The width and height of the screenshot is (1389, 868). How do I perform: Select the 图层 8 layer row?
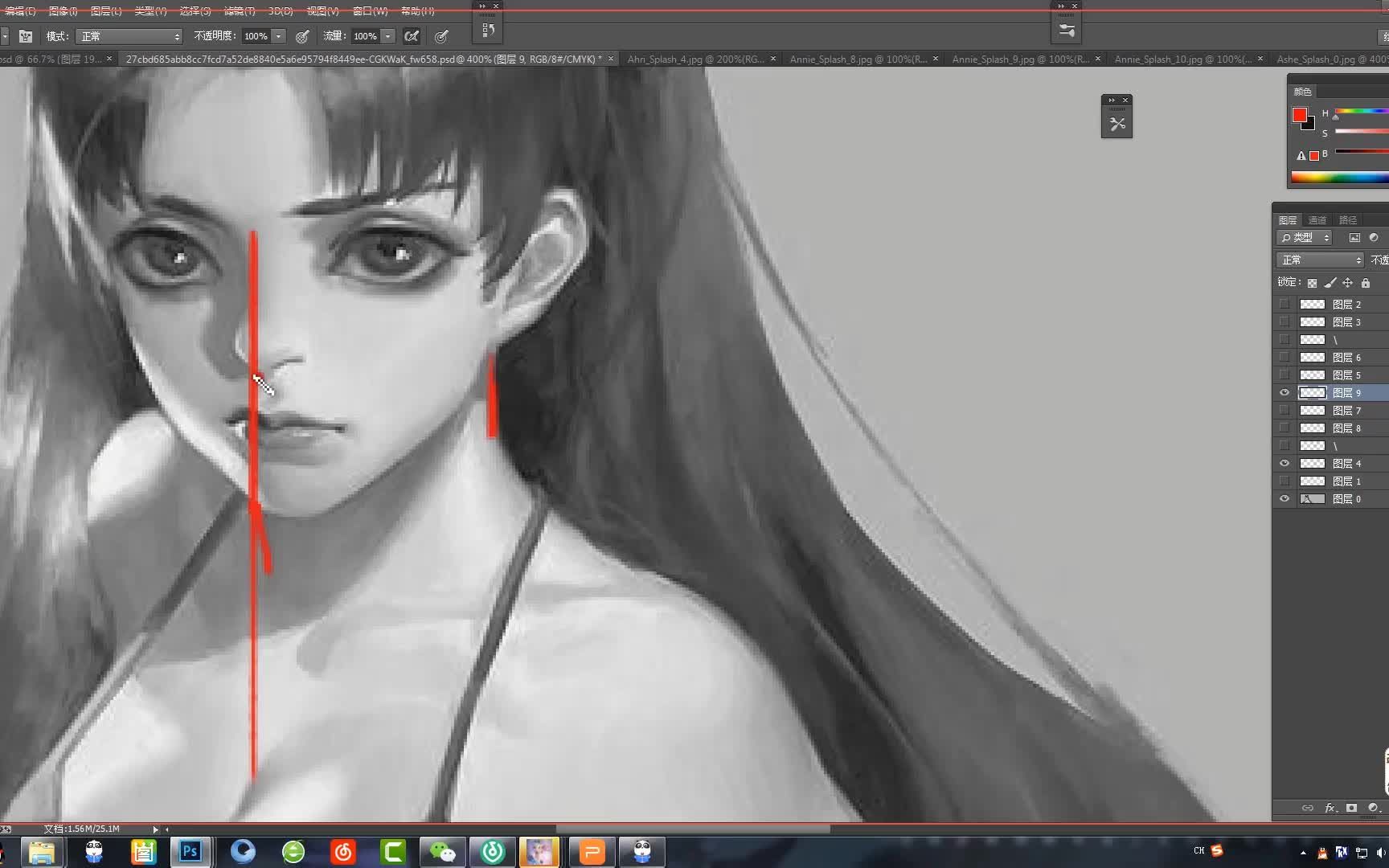pos(1330,428)
